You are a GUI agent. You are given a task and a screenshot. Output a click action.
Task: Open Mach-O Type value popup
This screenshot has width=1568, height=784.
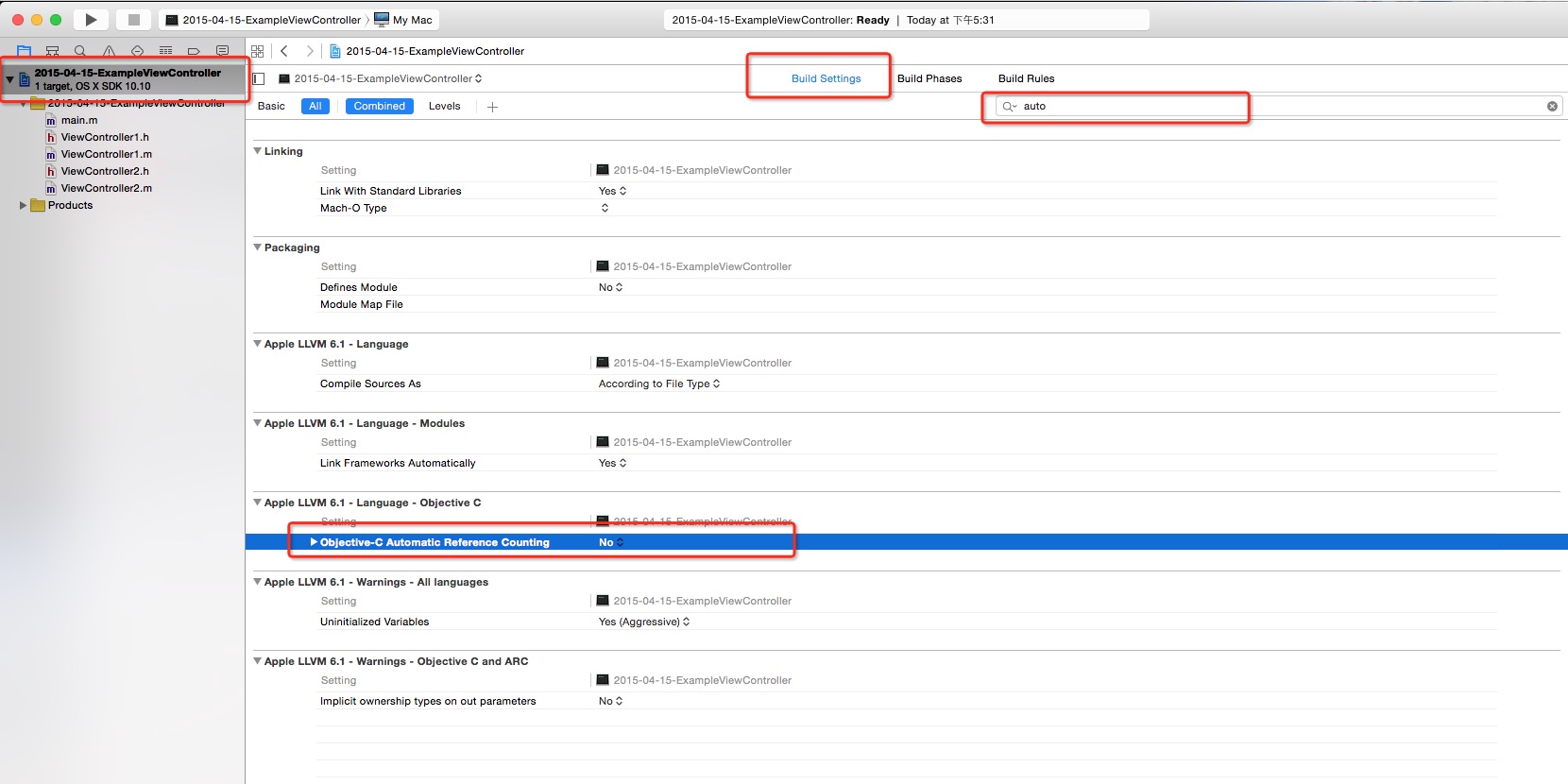(605, 208)
